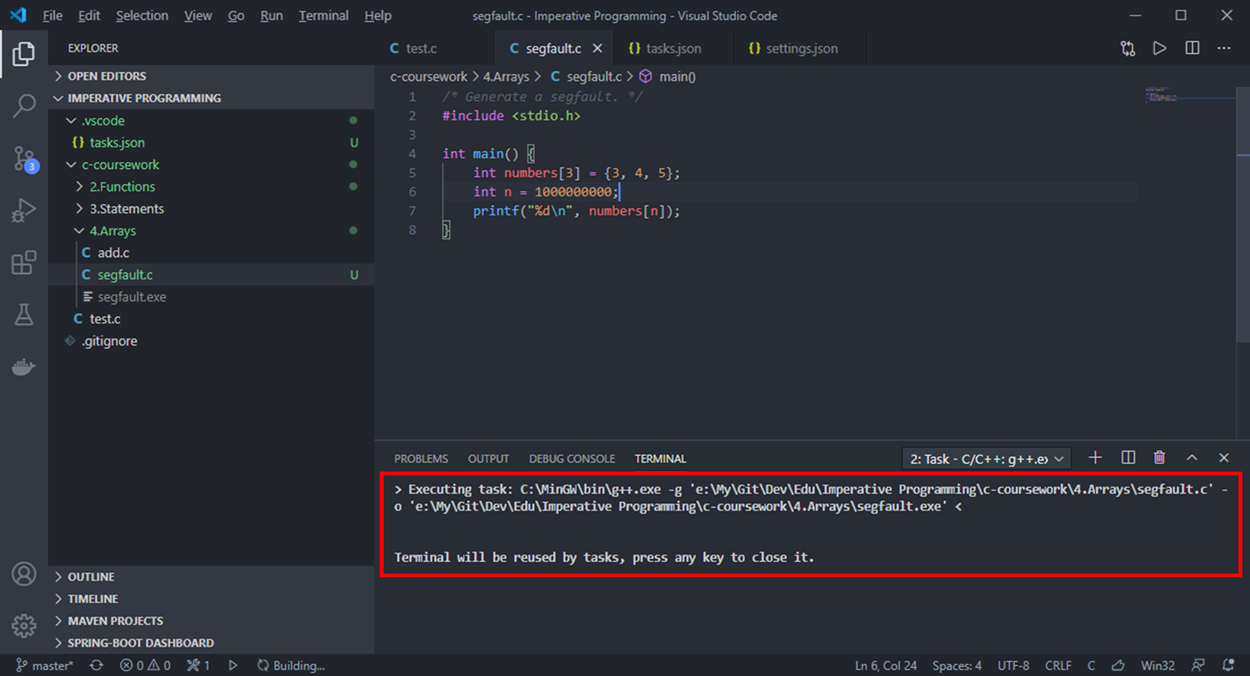The image size is (1250, 676).
Task: Synchronize changes in the status bar
Action: 96,665
